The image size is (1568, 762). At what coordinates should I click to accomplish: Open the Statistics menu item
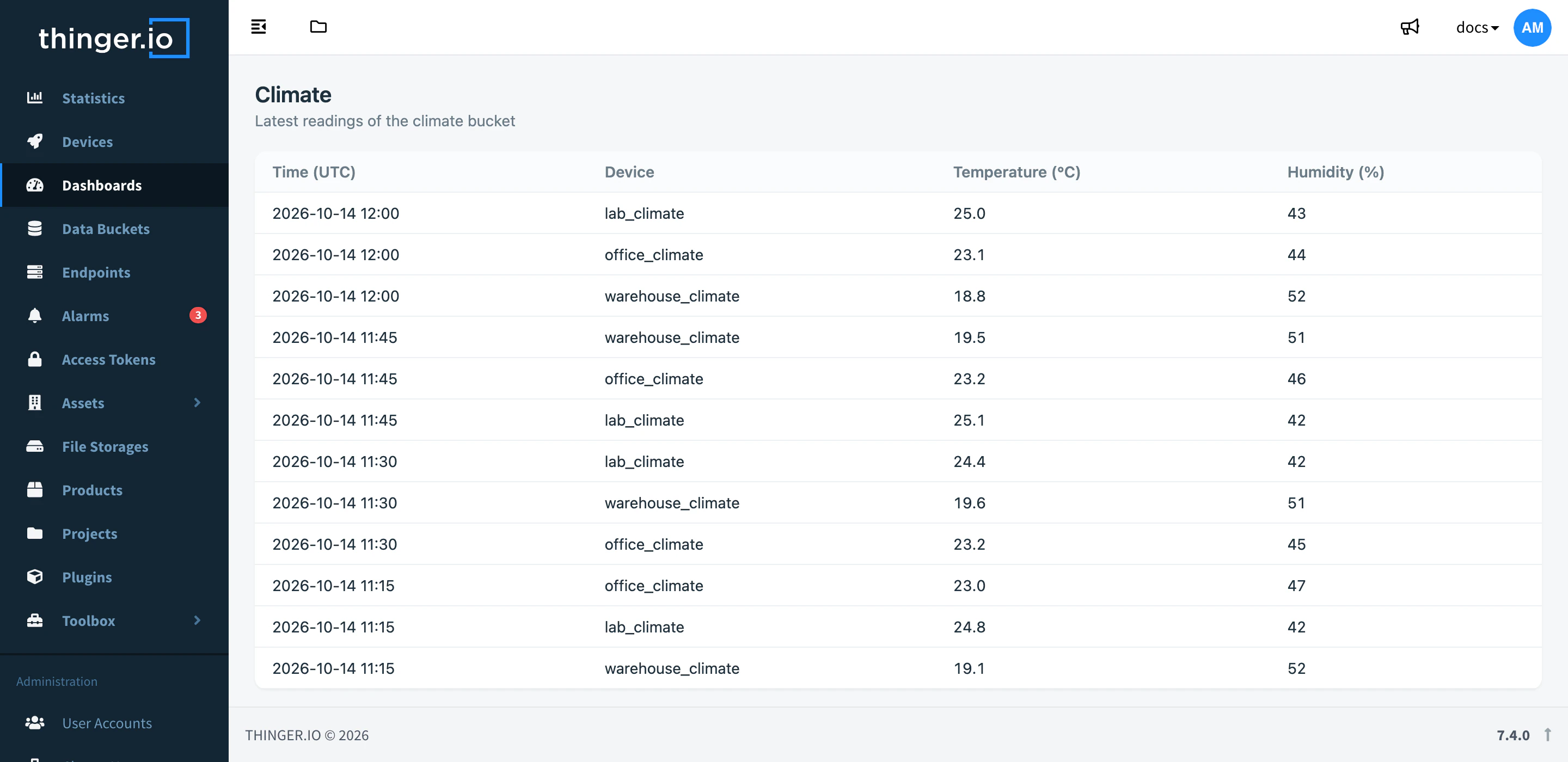[114, 98]
